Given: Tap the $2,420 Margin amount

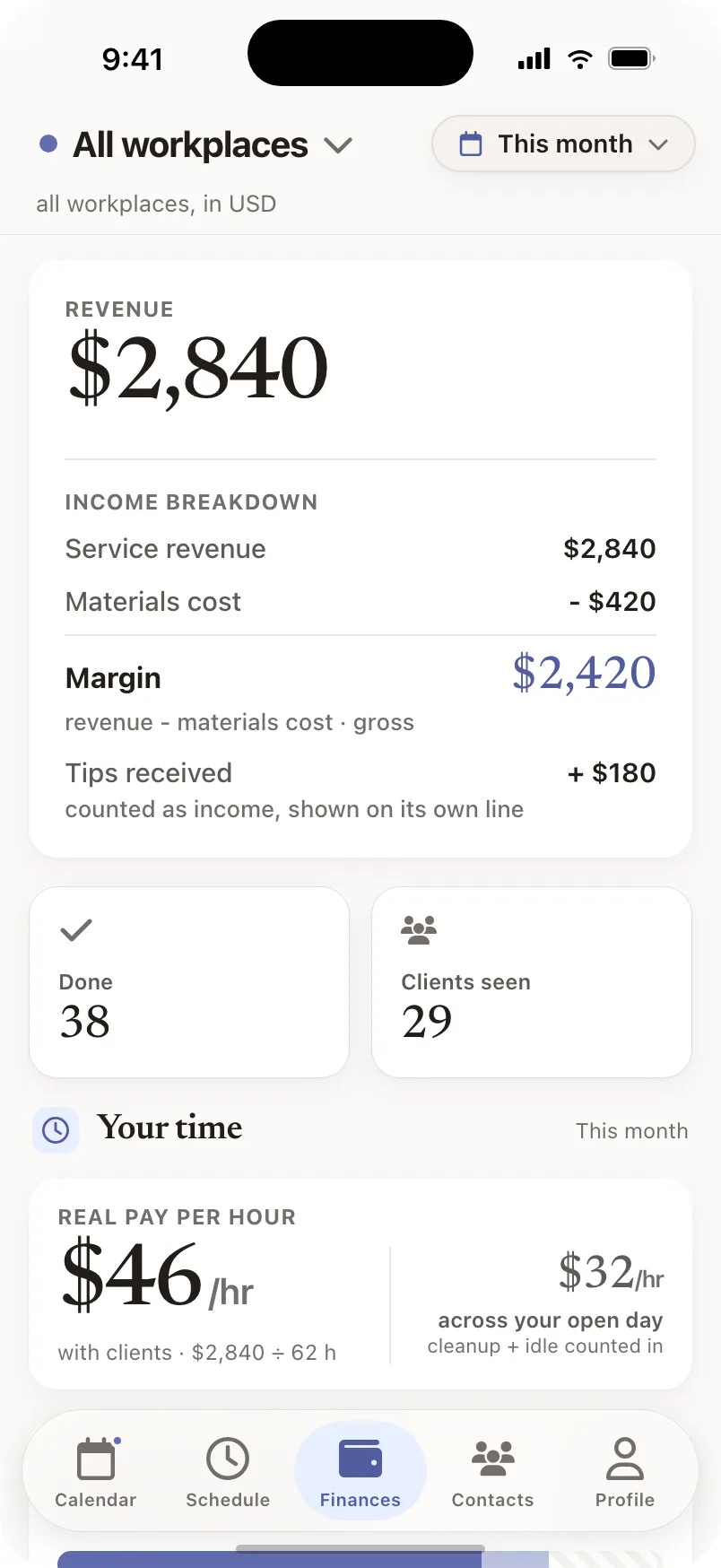Looking at the screenshot, I should coord(584,672).
